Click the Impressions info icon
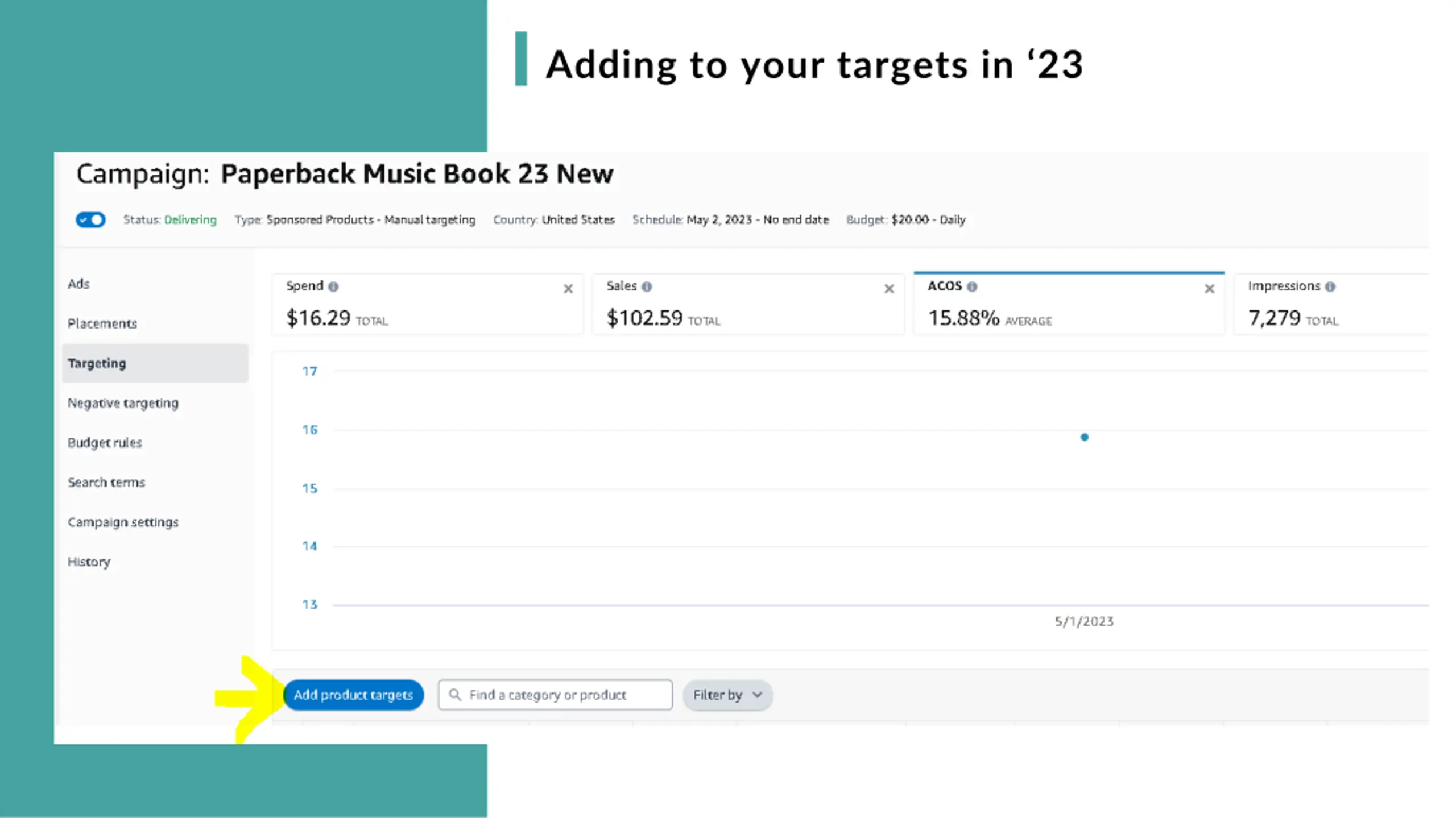The image size is (1456, 818). 1330,286
